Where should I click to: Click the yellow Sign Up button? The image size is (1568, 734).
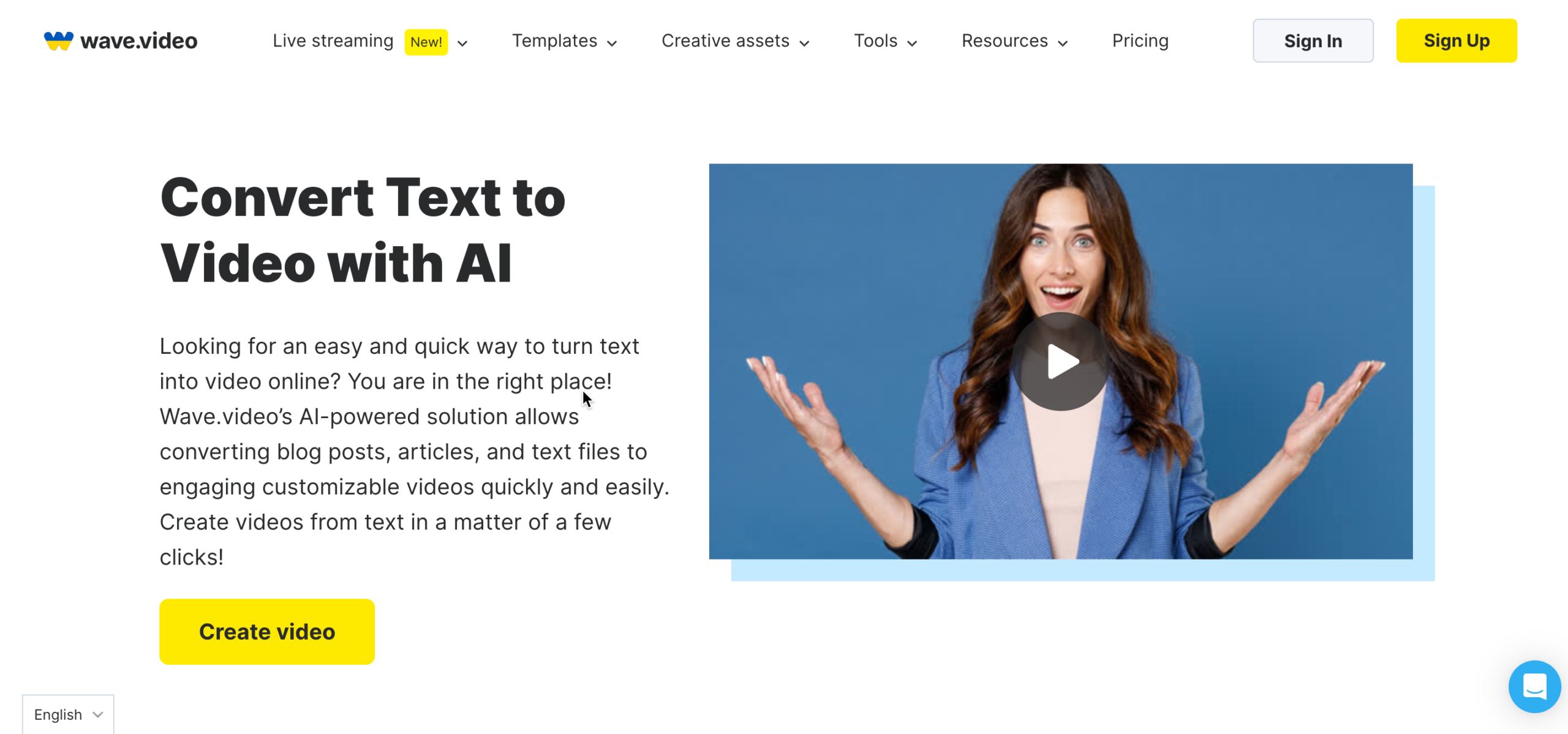pos(1456,40)
